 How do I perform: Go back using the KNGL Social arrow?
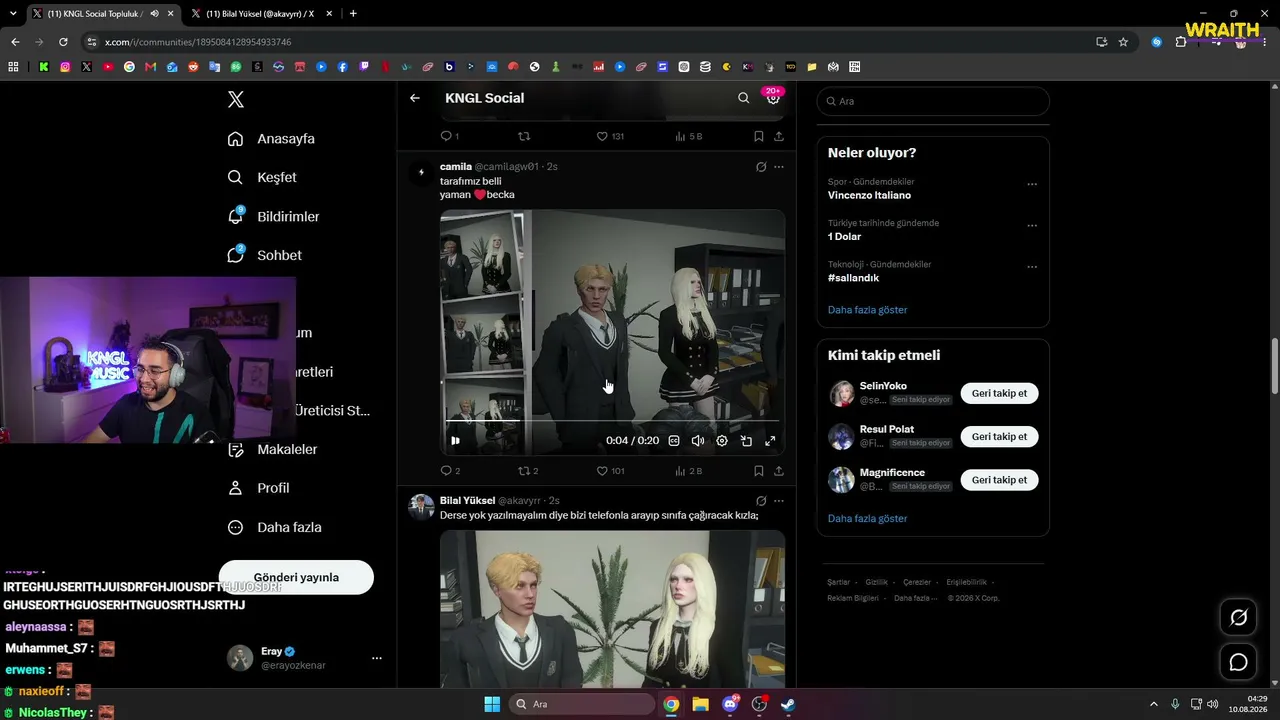click(x=415, y=98)
